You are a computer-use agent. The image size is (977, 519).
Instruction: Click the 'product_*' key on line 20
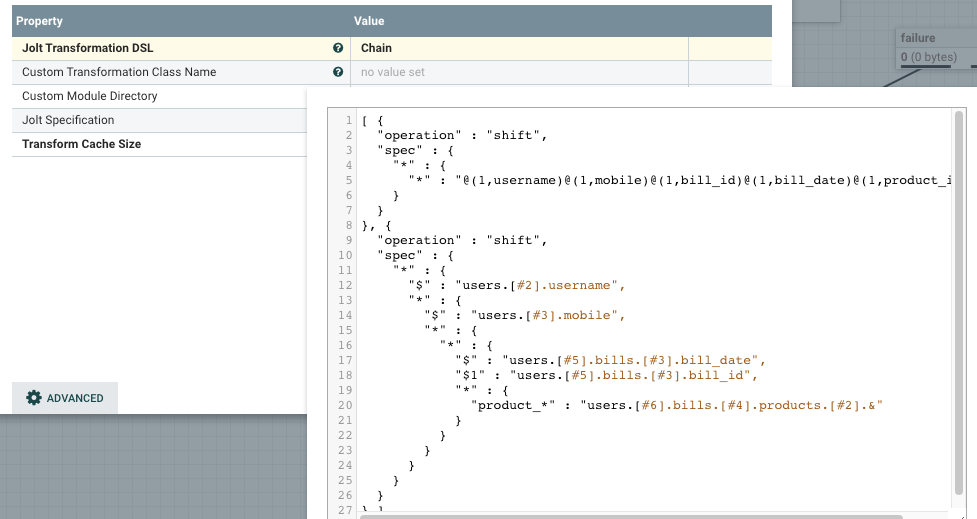click(513, 405)
